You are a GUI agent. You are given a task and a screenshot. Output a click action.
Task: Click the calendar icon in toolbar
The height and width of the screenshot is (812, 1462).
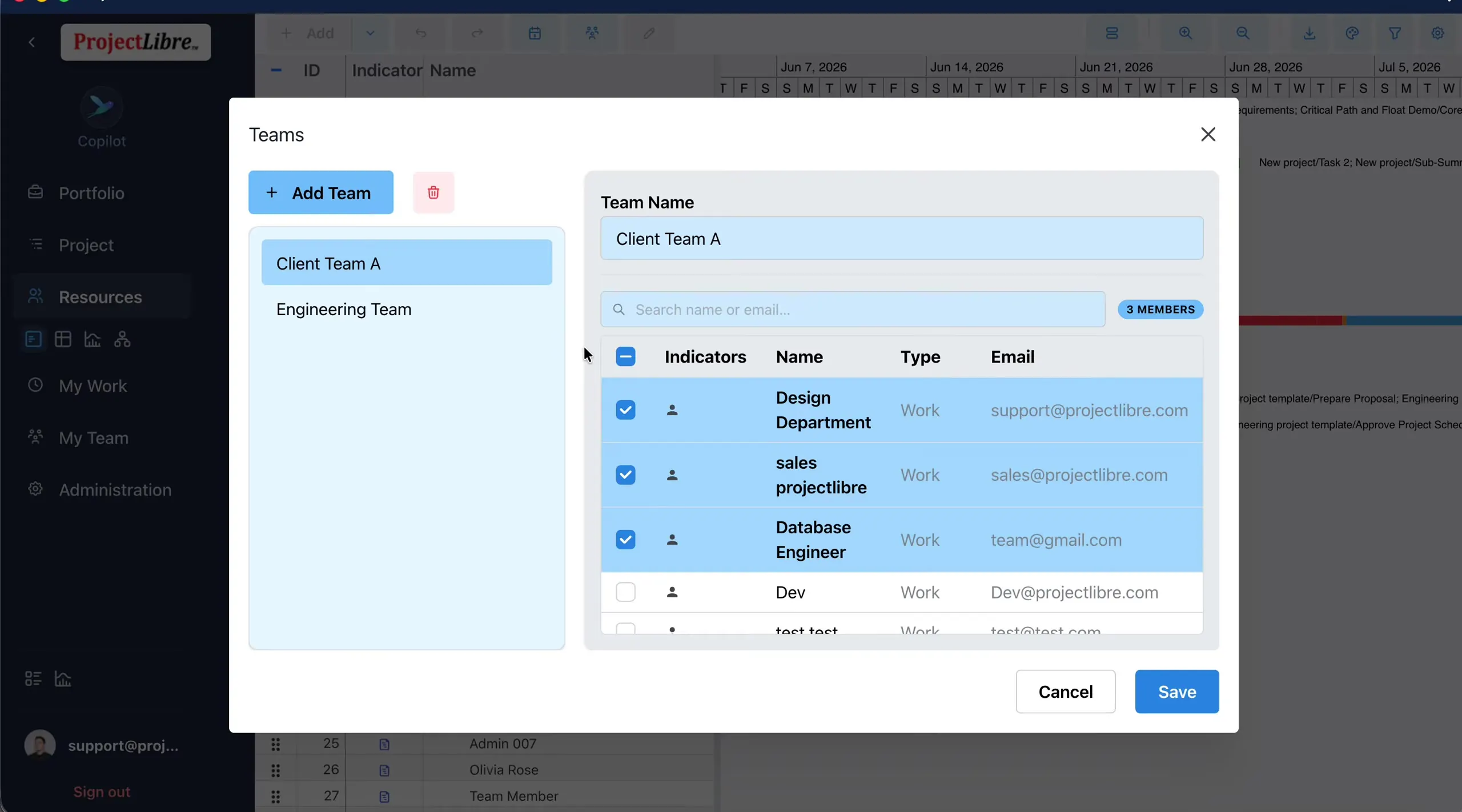click(535, 33)
